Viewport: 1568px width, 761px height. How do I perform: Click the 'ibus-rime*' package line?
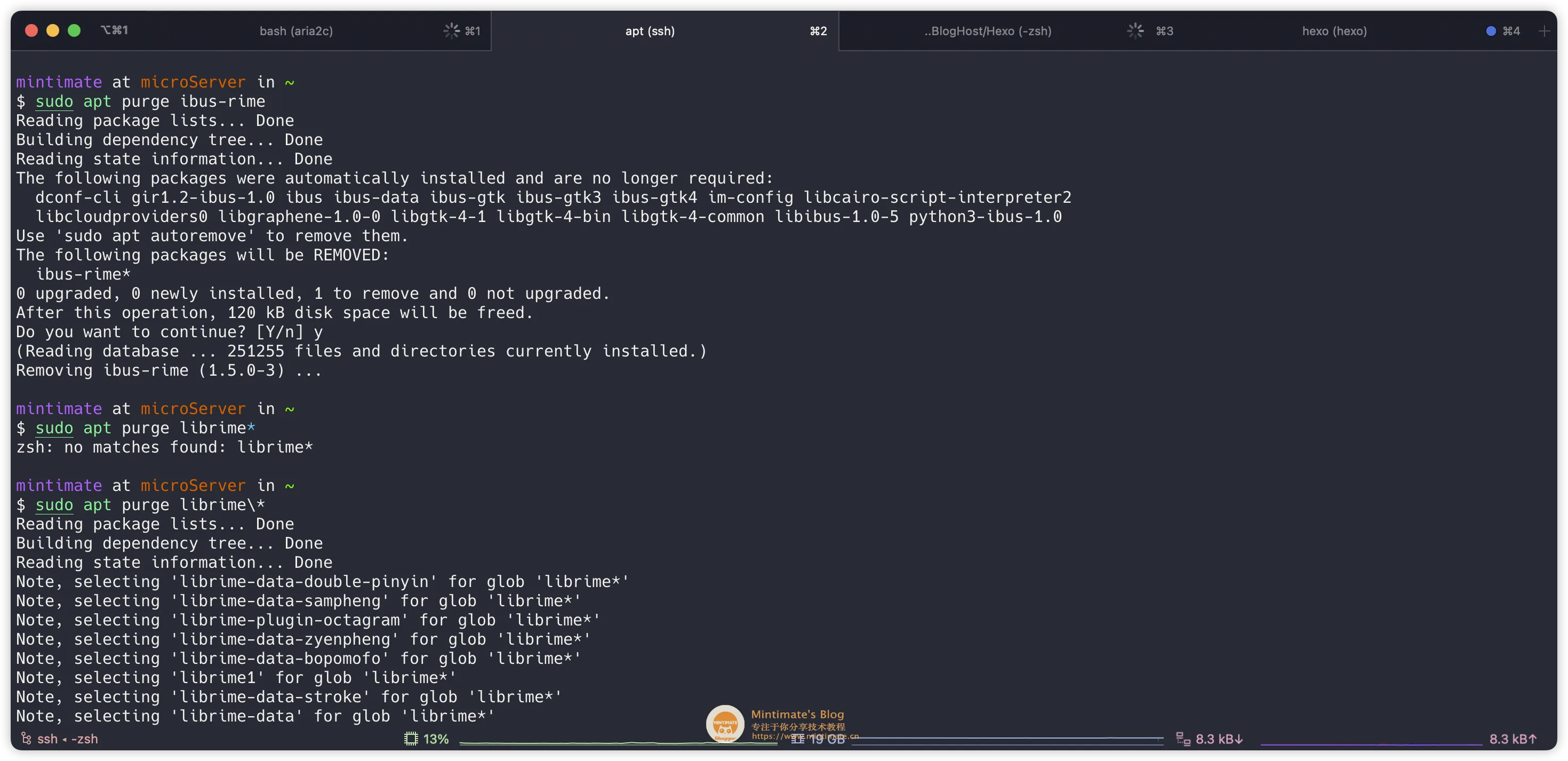pos(83,274)
